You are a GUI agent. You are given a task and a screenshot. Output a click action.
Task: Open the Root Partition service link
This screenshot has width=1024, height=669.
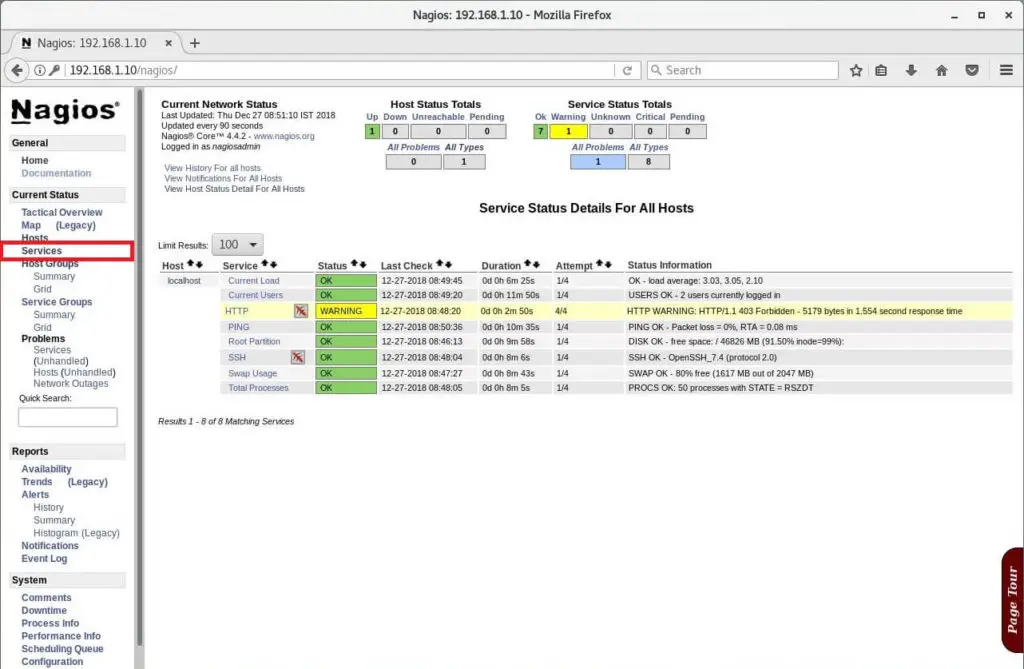(254, 342)
